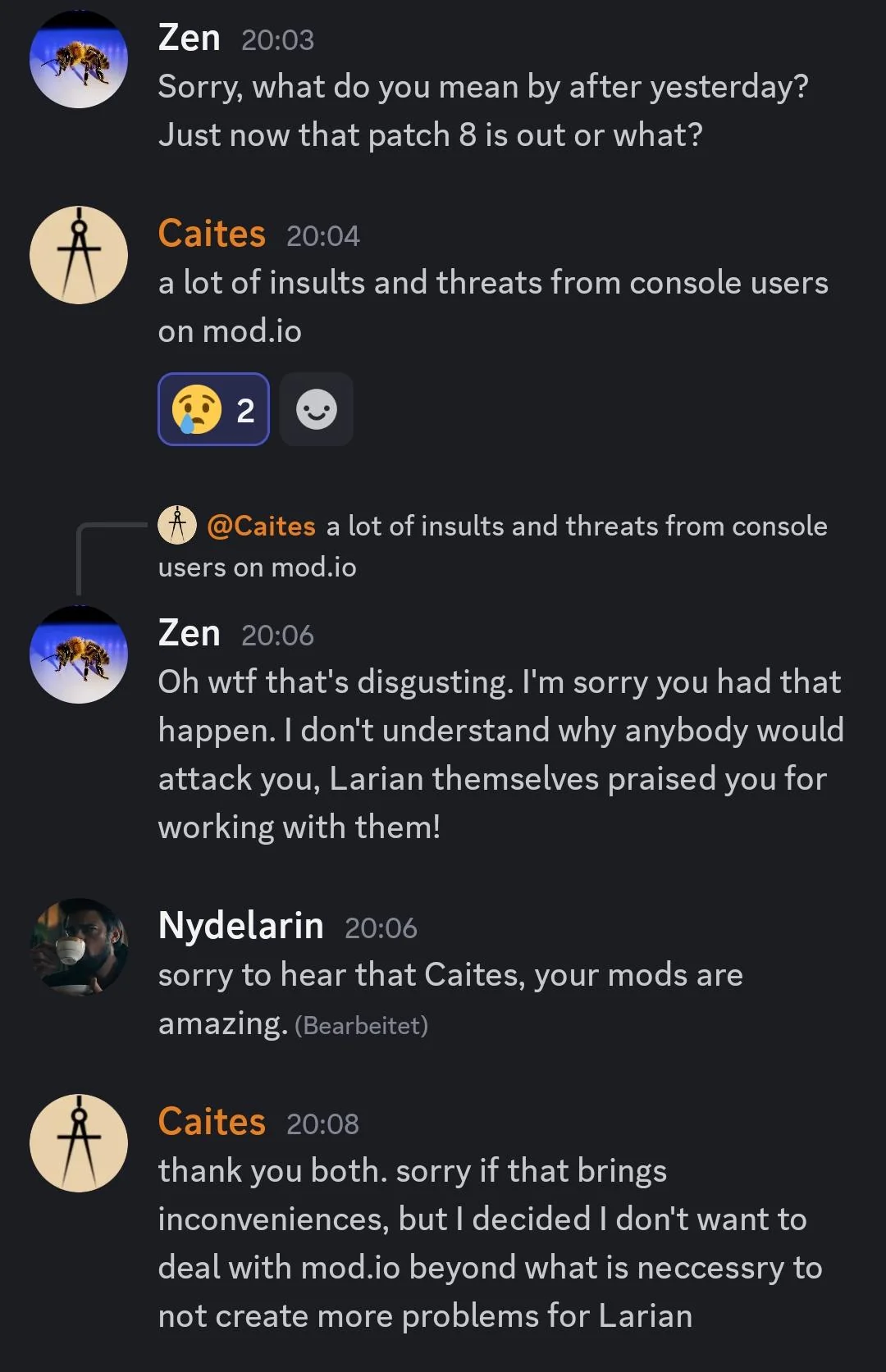Open the Nydelarin username profile
Viewport: 886px width, 1372px height.
coord(240,926)
